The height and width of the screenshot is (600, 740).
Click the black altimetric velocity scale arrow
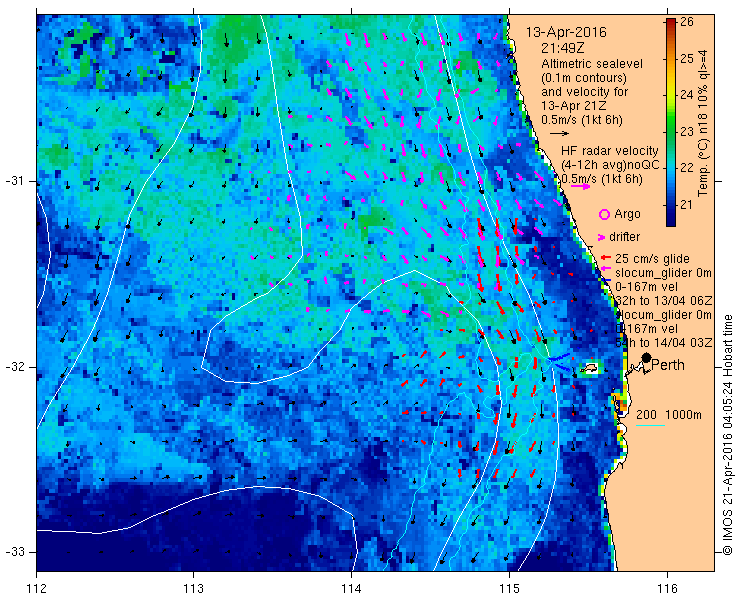tap(560, 134)
